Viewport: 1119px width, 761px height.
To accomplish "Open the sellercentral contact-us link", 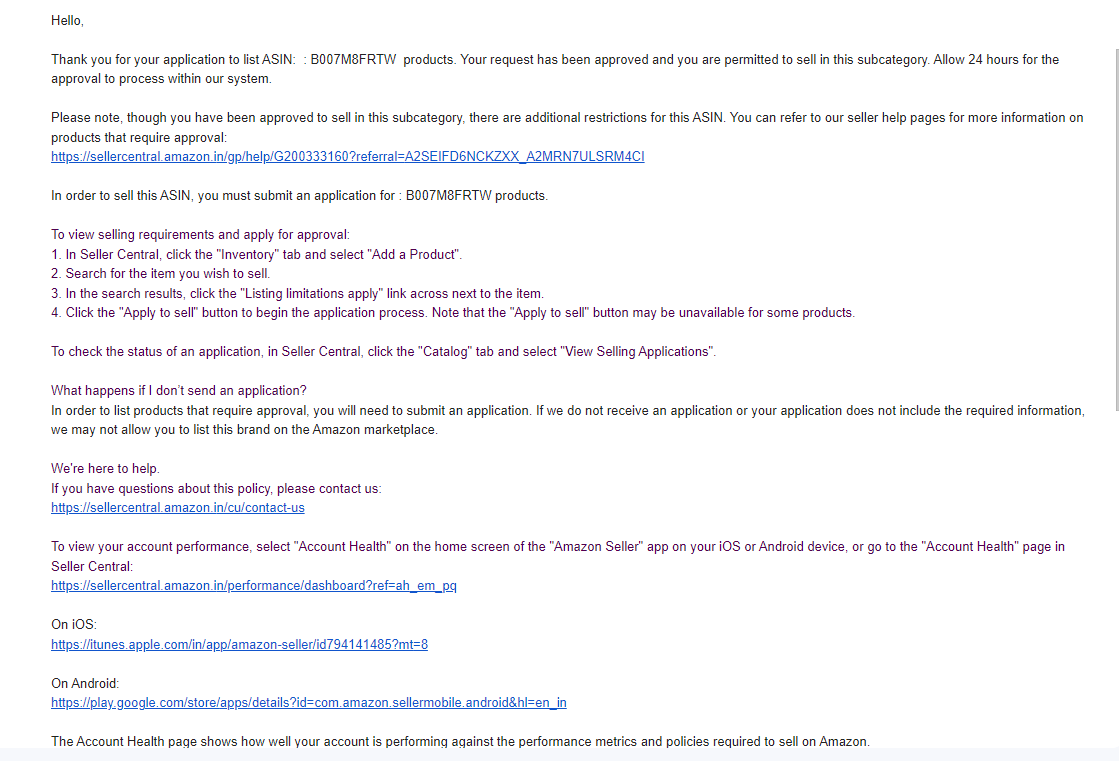I will 178,508.
